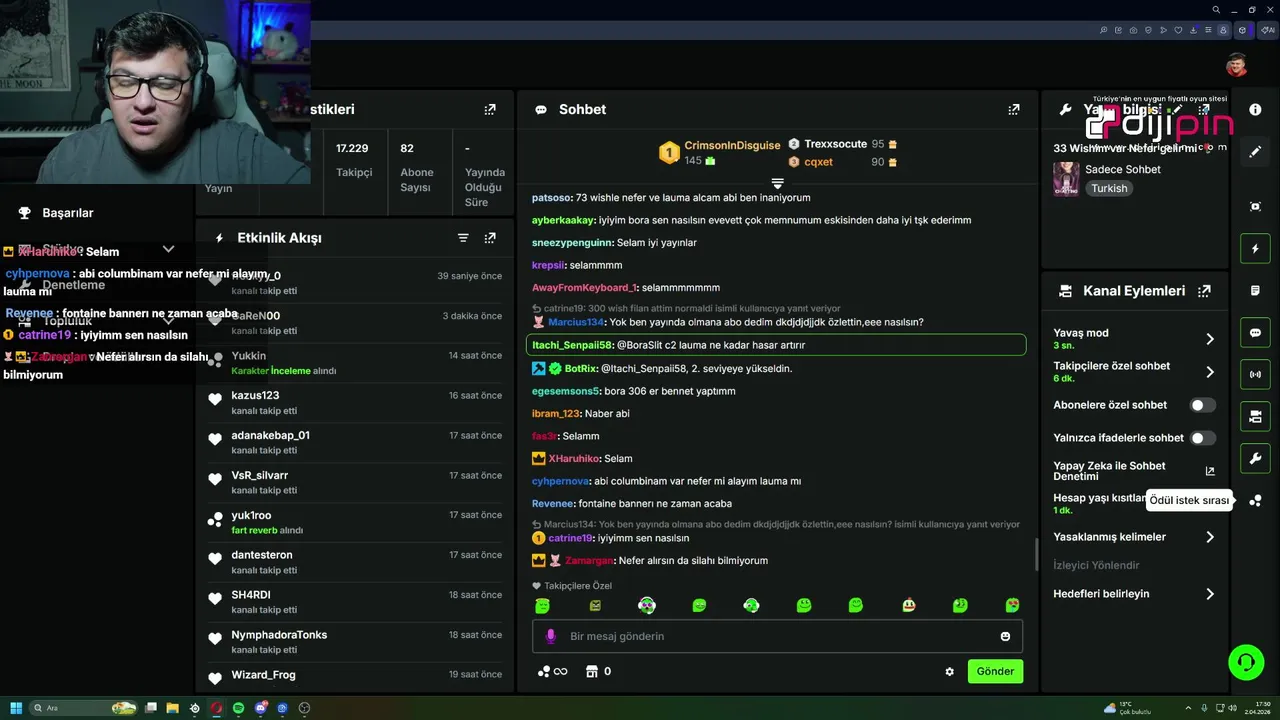Click username egesemsons5 in chat

[566, 391]
